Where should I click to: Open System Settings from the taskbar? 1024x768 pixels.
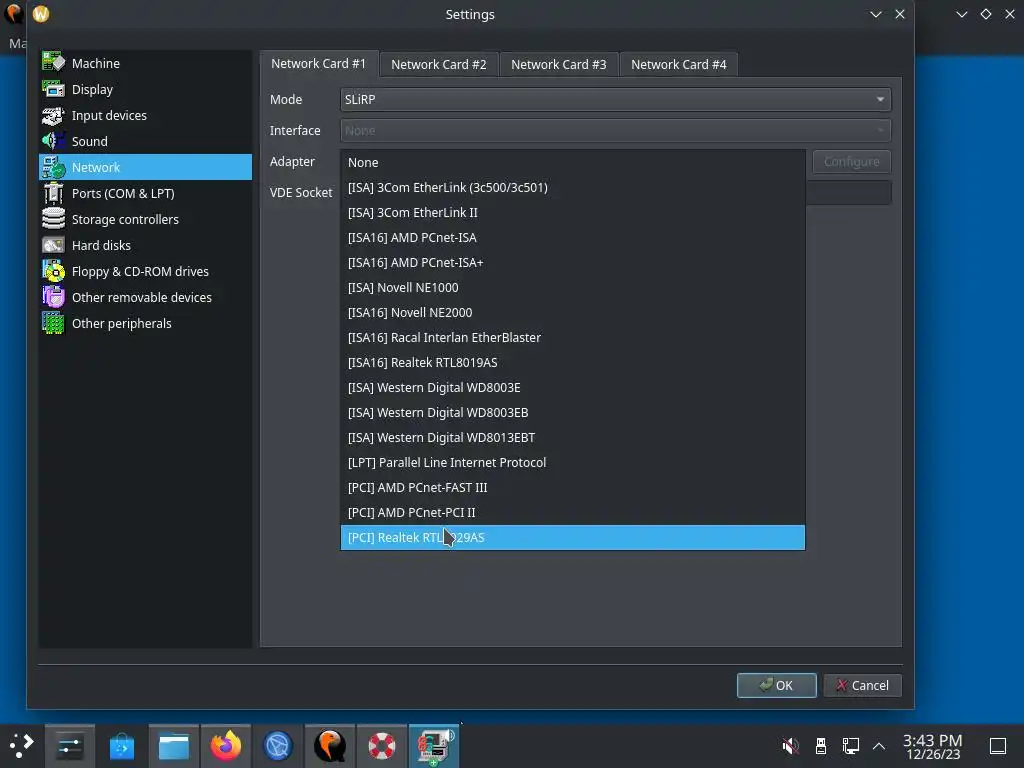[x=69, y=746]
